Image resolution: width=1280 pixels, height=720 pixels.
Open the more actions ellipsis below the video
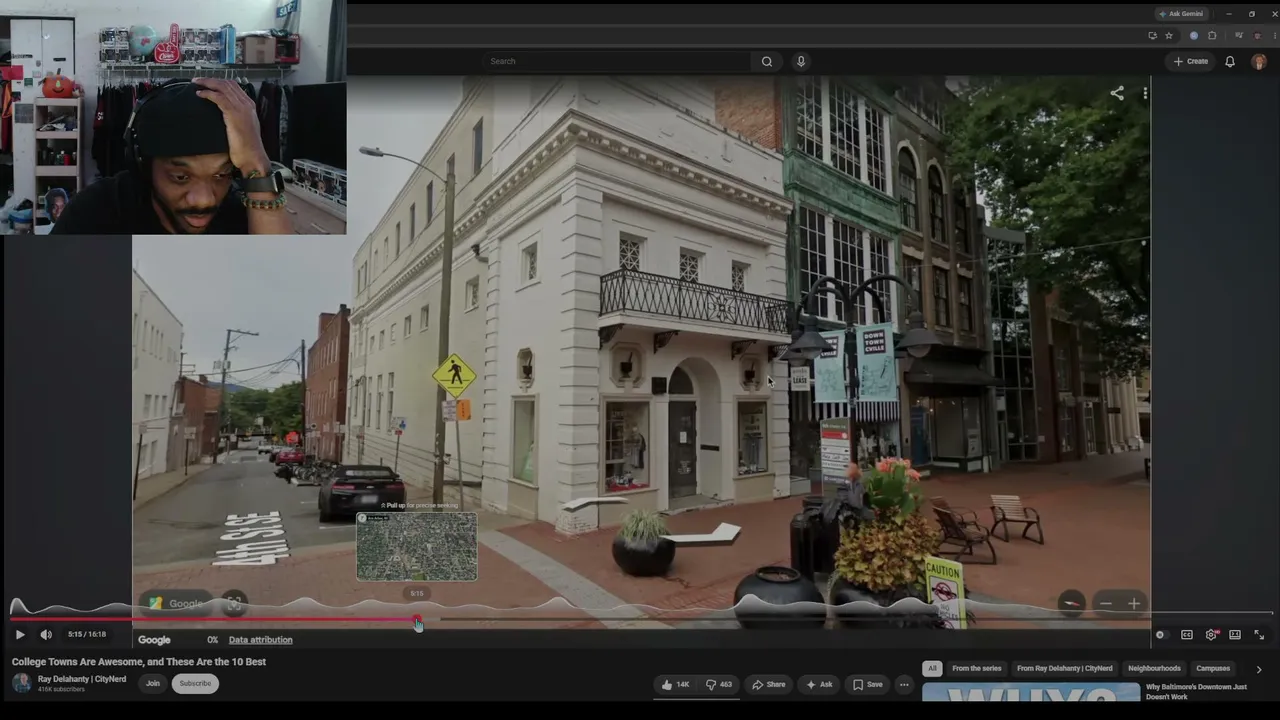pos(904,685)
